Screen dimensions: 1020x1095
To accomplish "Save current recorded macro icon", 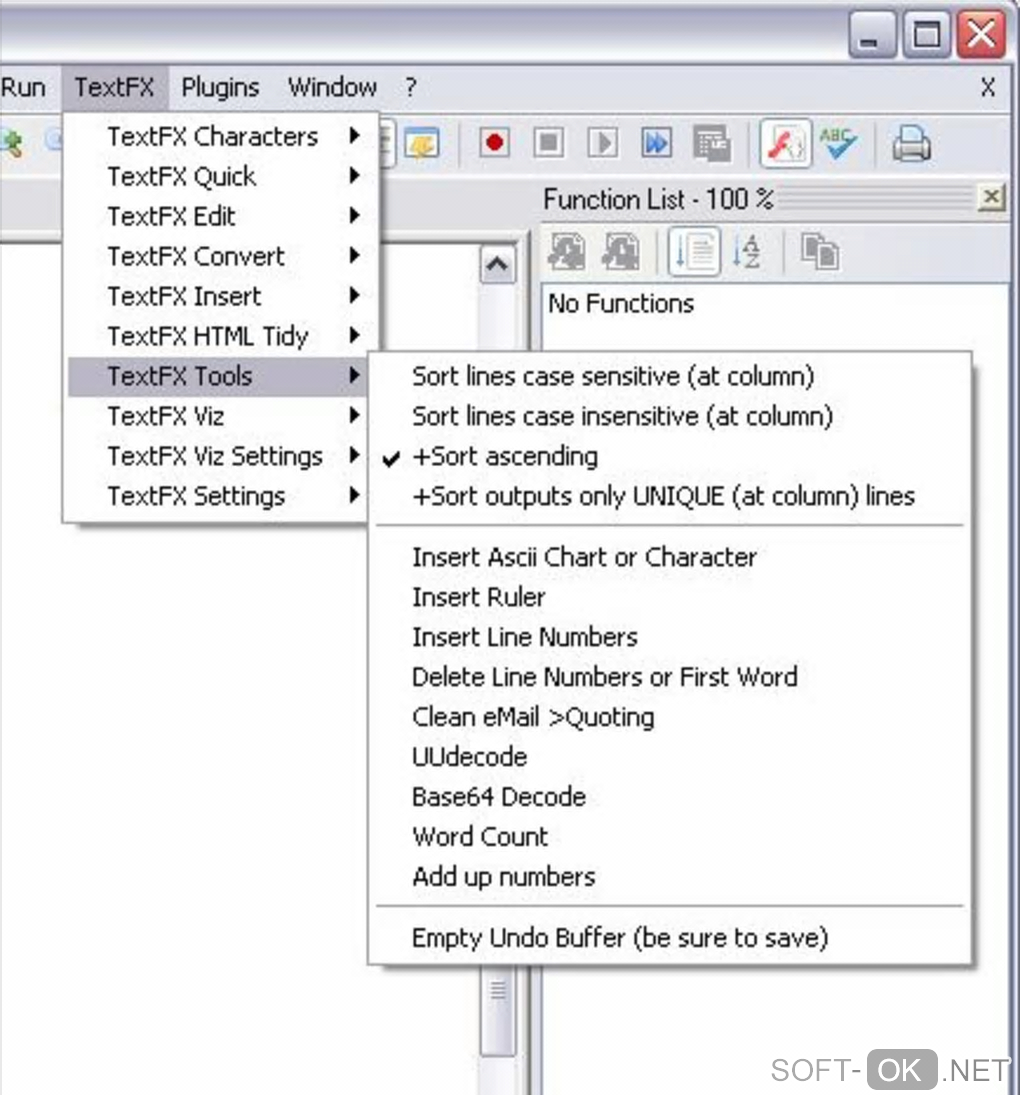I will (x=711, y=143).
